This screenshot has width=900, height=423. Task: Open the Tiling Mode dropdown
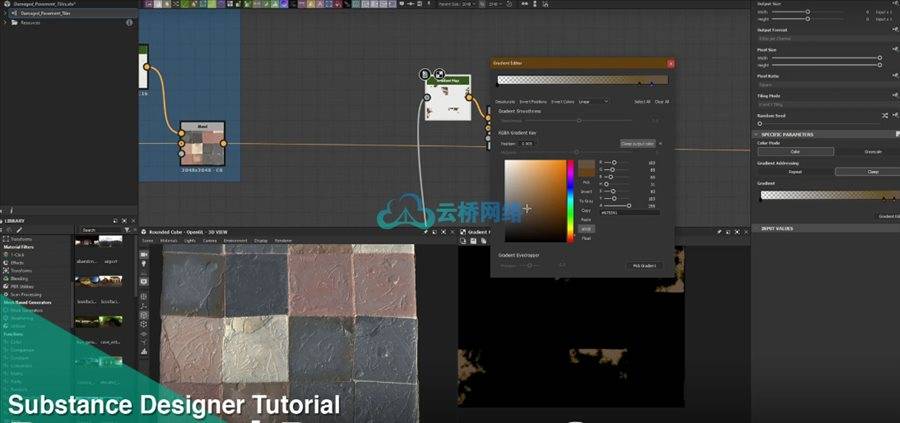(x=828, y=104)
